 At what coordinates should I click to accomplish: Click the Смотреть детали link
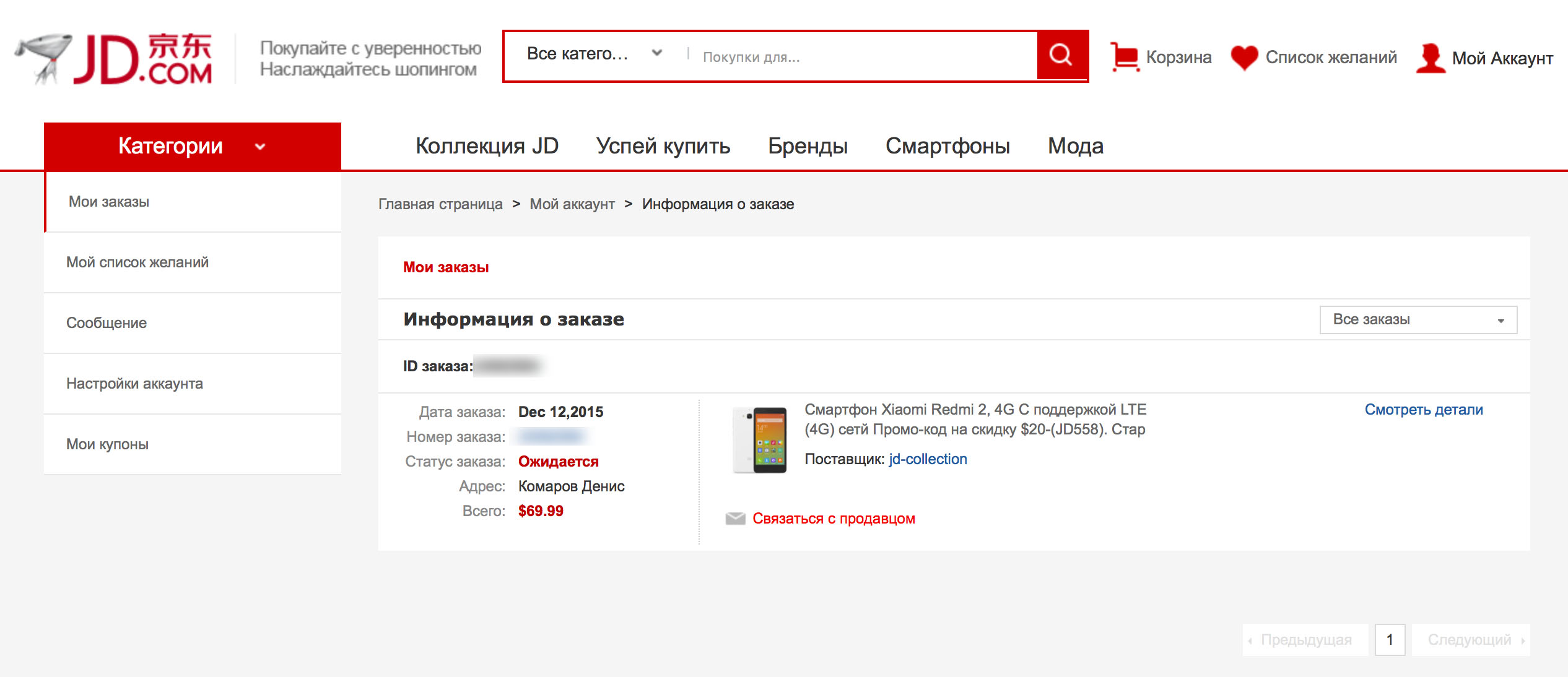coord(1423,410)
